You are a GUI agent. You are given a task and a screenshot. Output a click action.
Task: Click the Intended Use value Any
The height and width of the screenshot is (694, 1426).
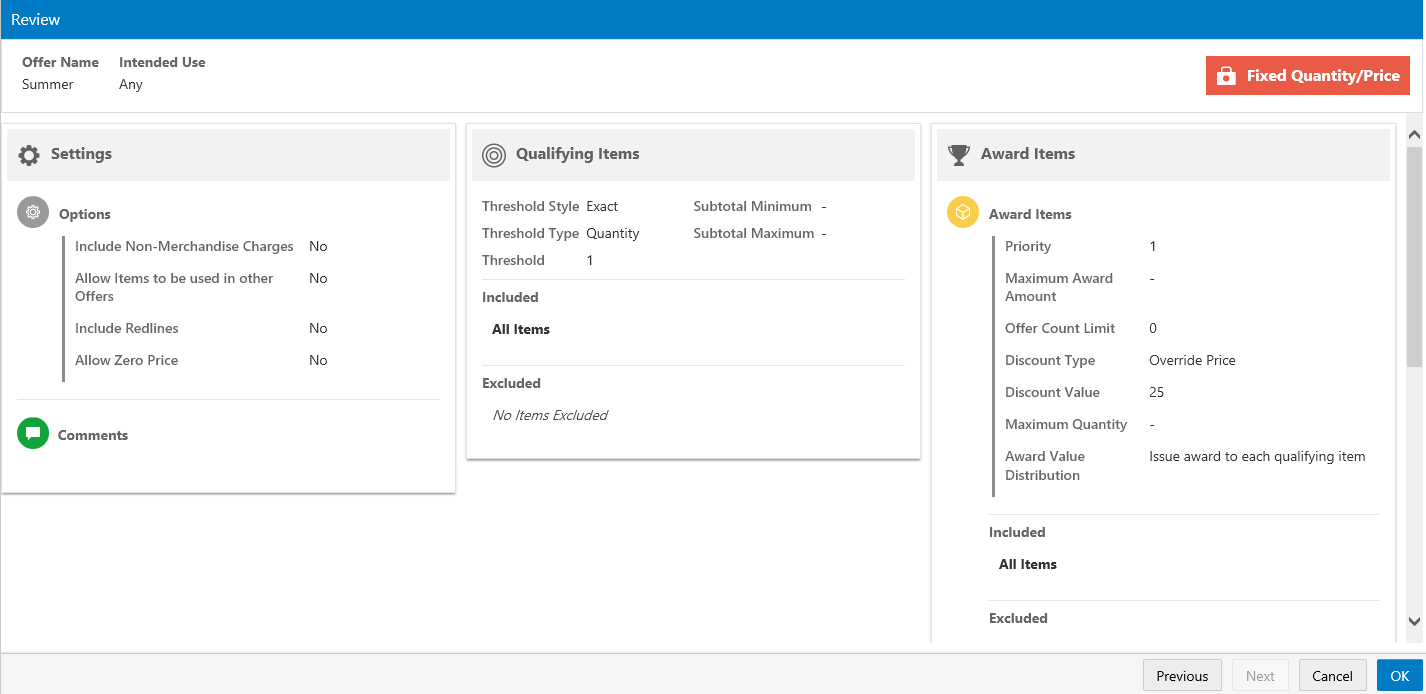131,85
